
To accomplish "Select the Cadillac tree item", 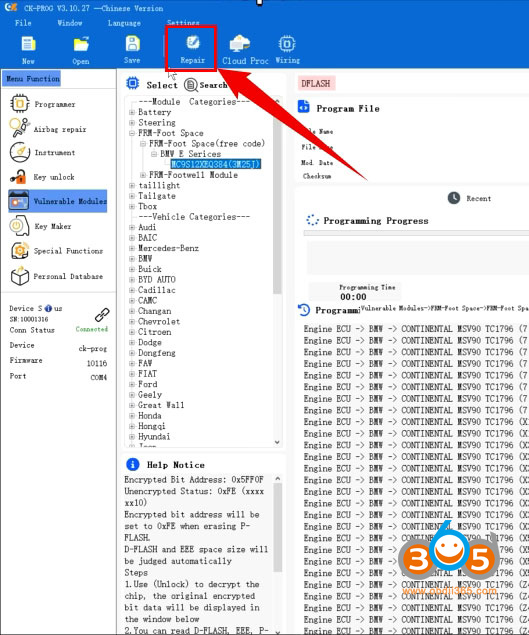I will pyautogui.click(x=157, y=290).
